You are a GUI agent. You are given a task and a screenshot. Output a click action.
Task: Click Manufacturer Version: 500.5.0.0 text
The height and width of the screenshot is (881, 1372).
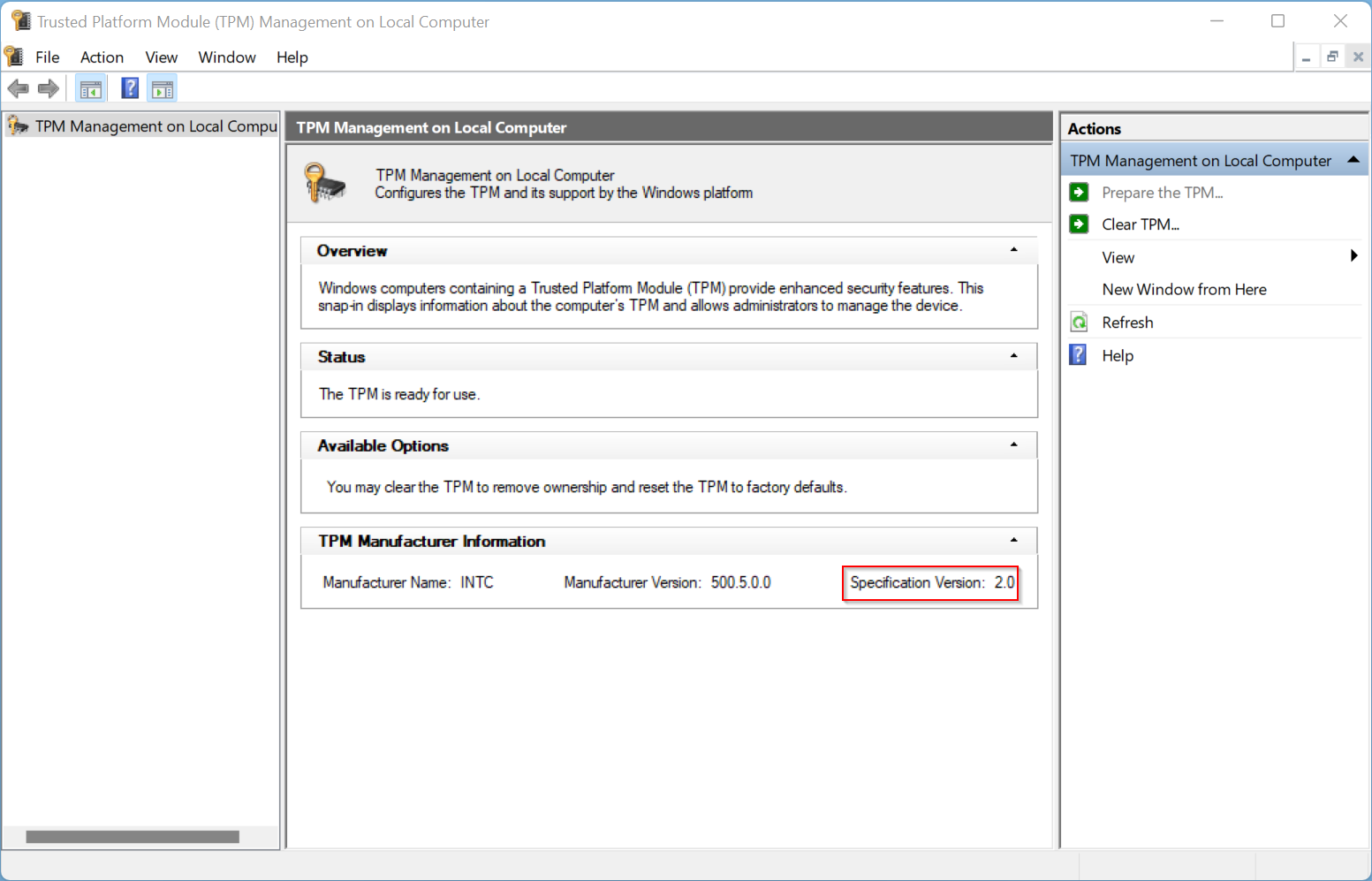tap(667, 582)
